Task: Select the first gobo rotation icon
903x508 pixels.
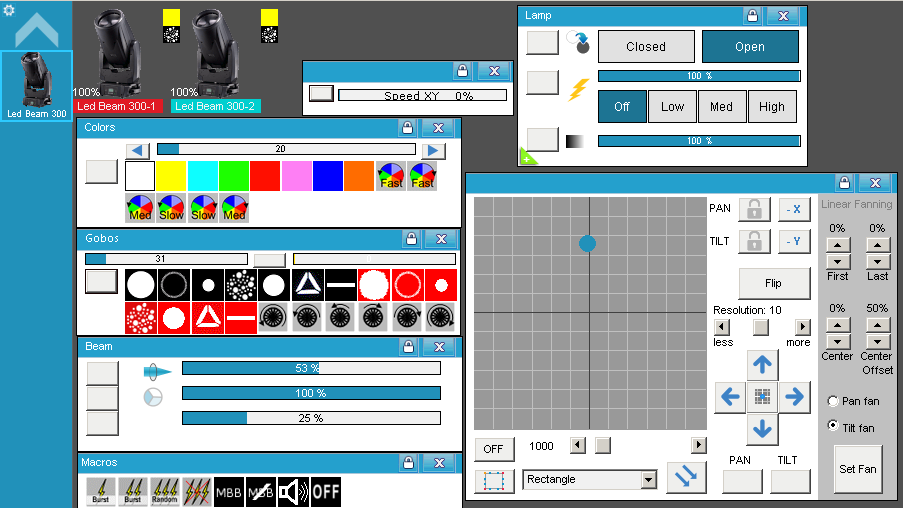Action: coord(273,317)
